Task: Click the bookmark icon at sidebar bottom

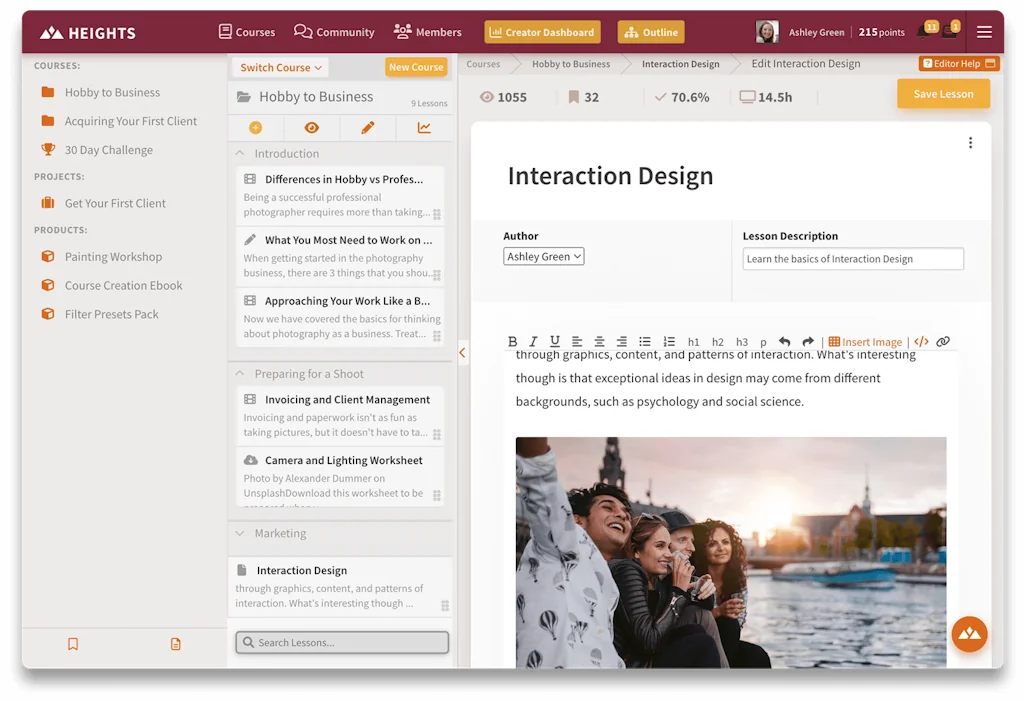Action: (73, 644)
